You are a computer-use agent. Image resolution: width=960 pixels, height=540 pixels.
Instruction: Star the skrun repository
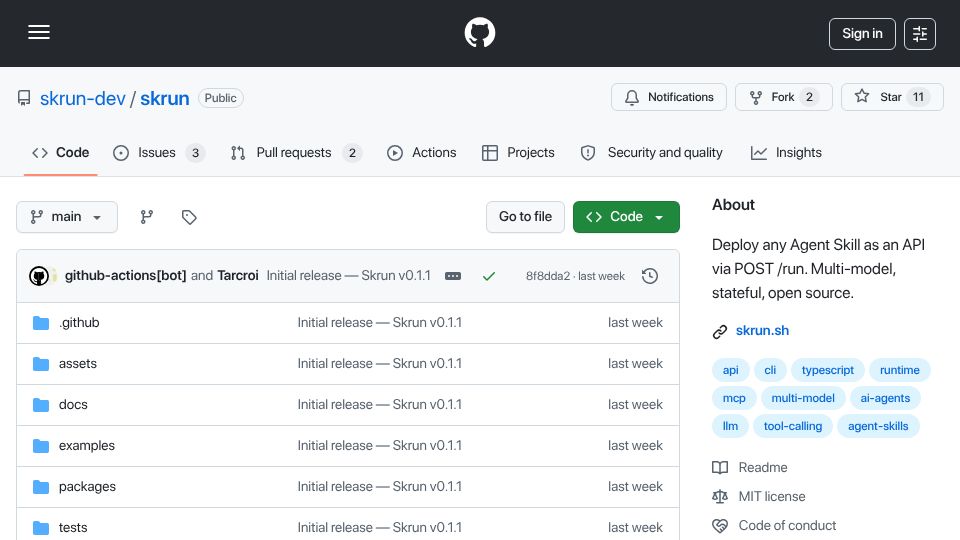tap(892, 97)
